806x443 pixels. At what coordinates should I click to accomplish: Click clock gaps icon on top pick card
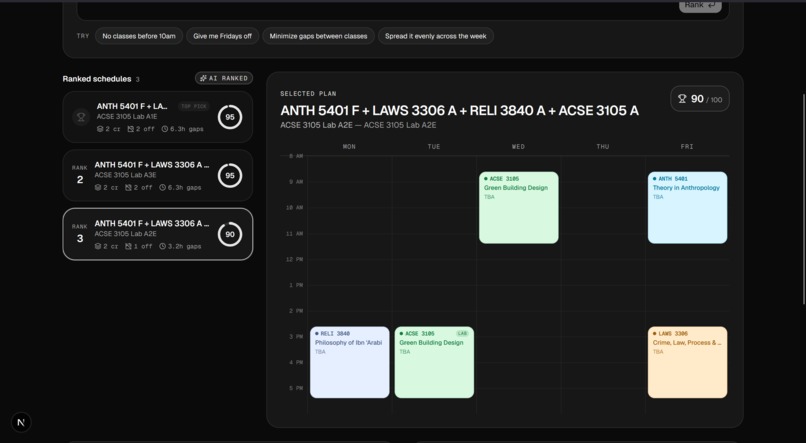[x=164, y=129]
